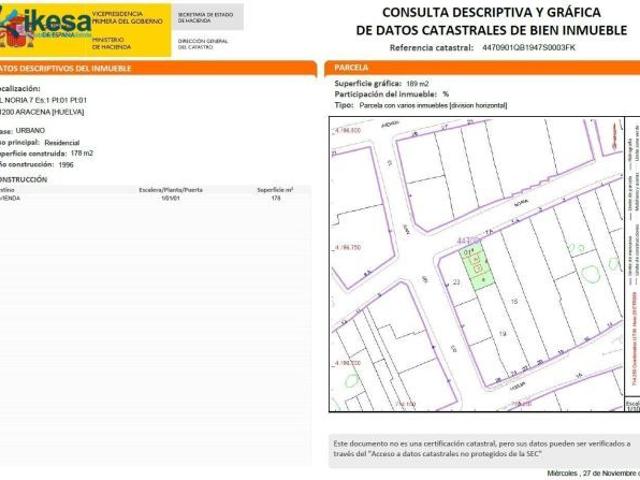Click parcel number 23 on the map
Screen dimensions: 640x480
(456, 282)
